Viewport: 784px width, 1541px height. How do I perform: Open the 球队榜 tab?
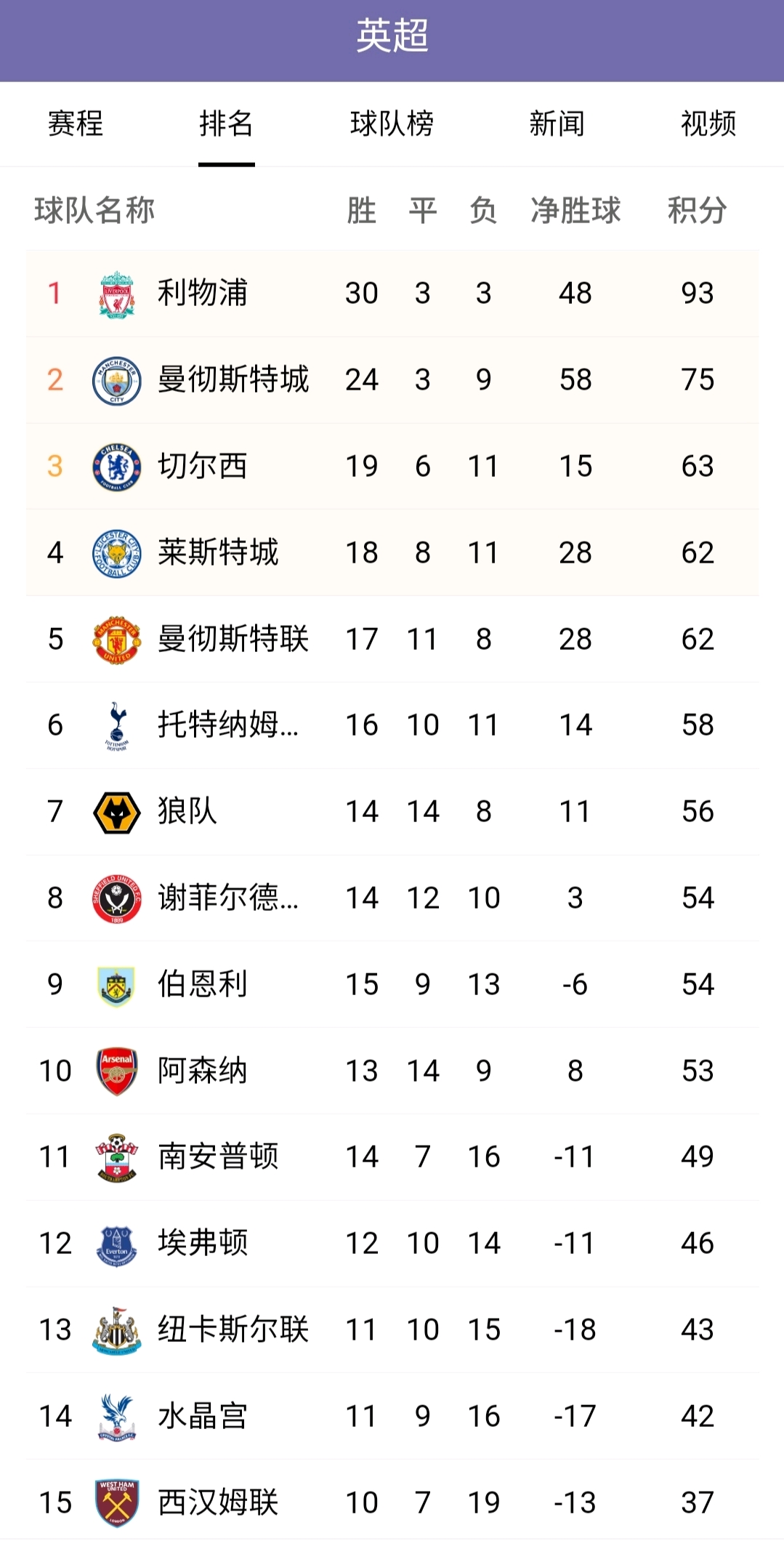pyautogui.click(x=392, y=124)
